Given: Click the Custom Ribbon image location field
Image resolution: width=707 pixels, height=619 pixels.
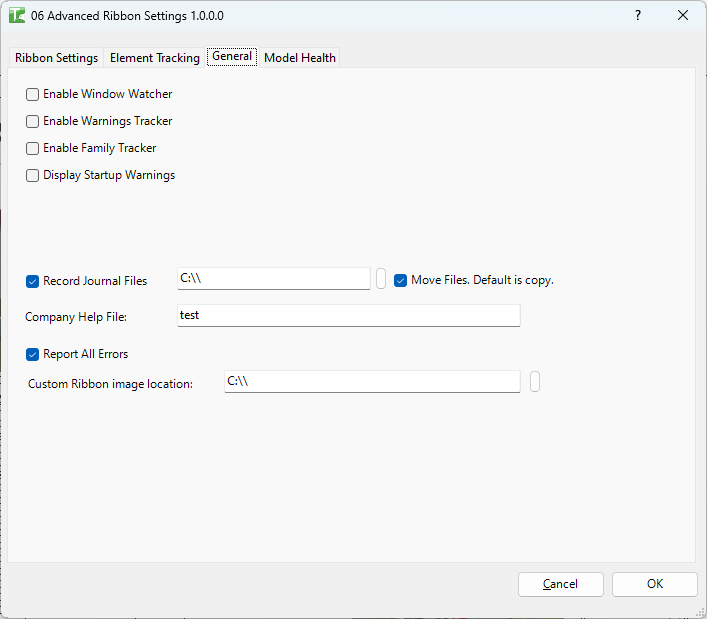Looking at the screenshot, I should click(372, 381).
